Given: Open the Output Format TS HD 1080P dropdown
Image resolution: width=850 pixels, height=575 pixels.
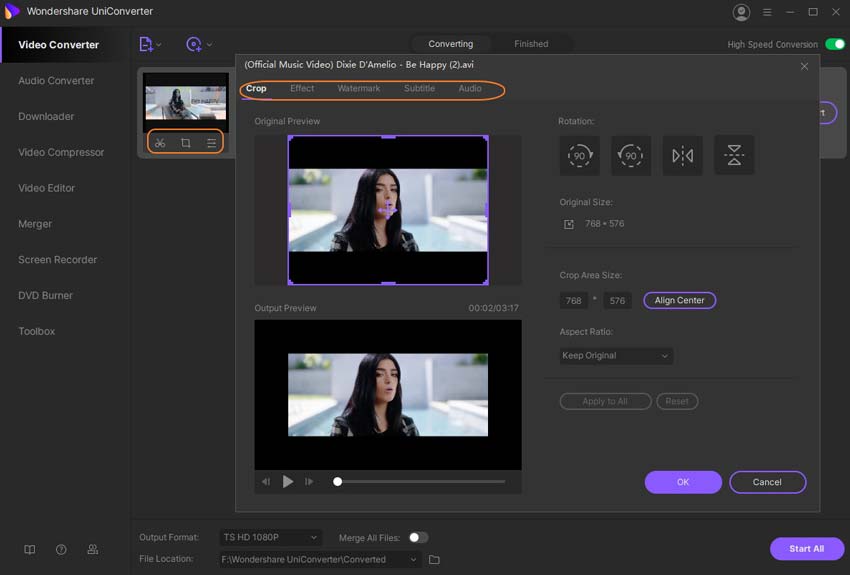Looking at the screenshot, I should pyautogui.click(x=270, y=537).
